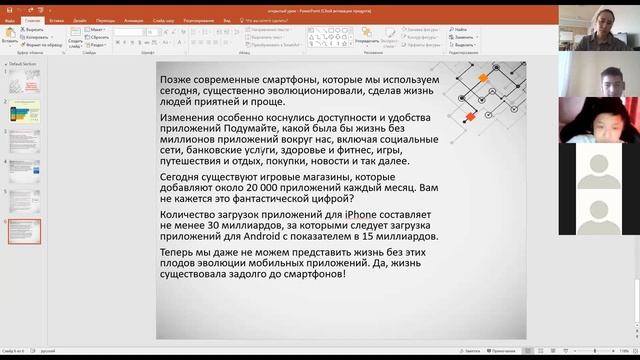Click the Quick Styles (Экспресс-стили) icon
The image size is (640, 360).
(390, 33)
